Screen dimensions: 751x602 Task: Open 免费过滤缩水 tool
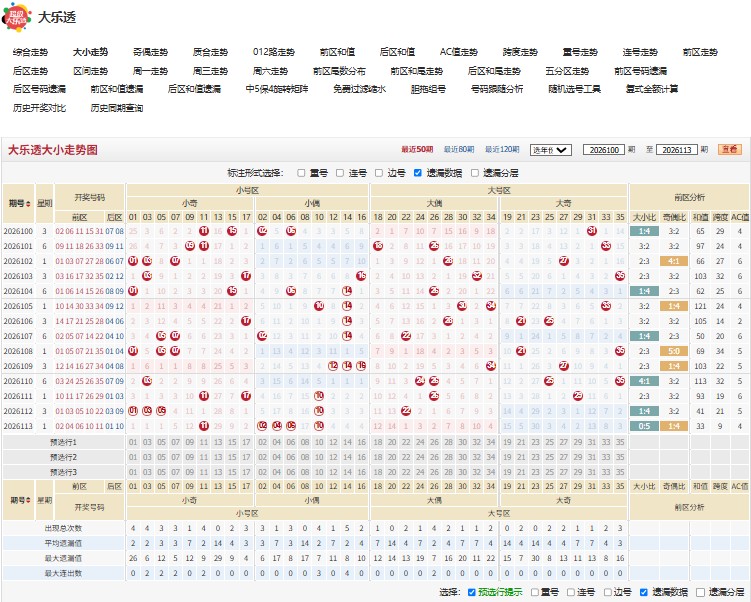[360, 89]
